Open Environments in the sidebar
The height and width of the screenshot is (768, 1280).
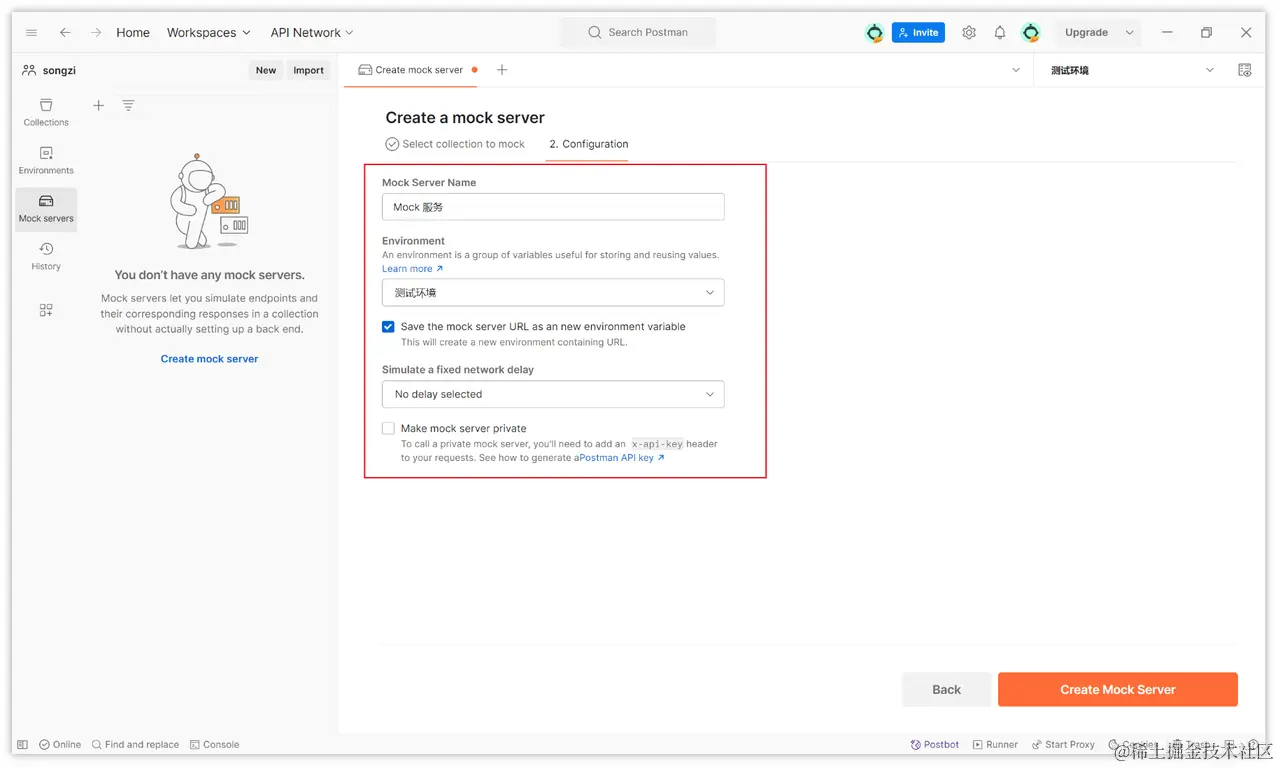[x=46, y=160]
